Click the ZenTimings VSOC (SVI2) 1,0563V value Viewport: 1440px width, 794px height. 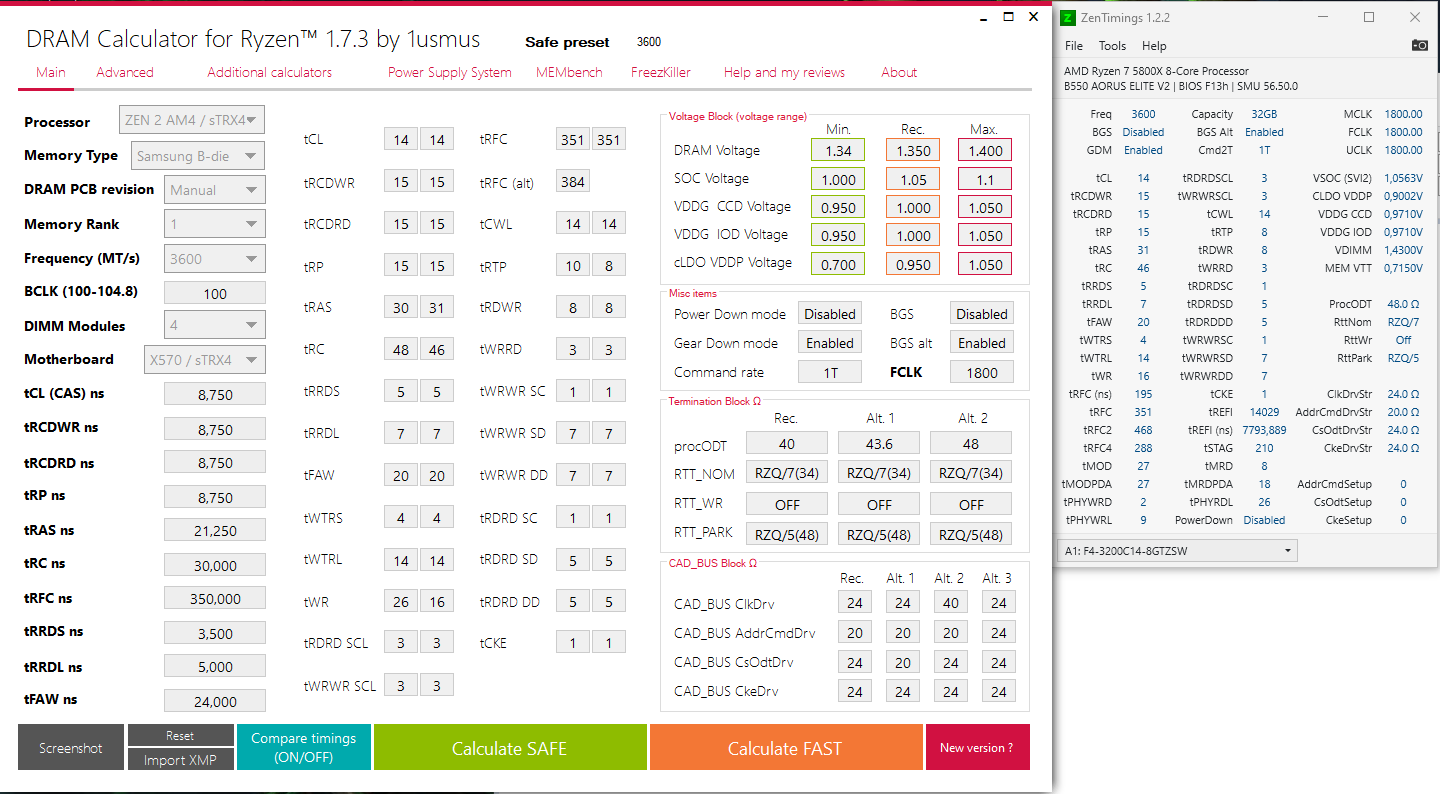pyautogui.click(x=1403, y=178)
